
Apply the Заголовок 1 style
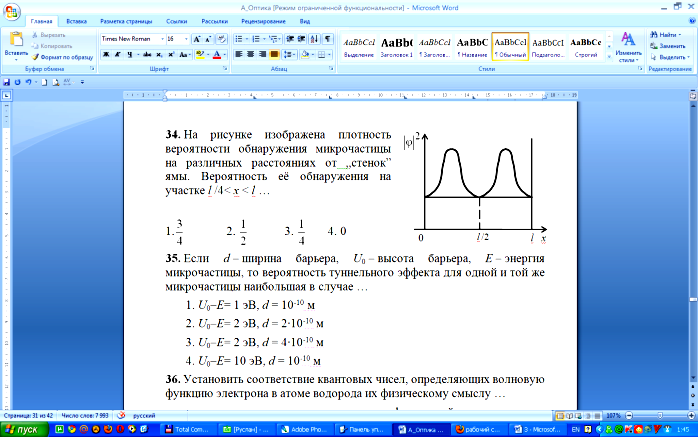397,47
